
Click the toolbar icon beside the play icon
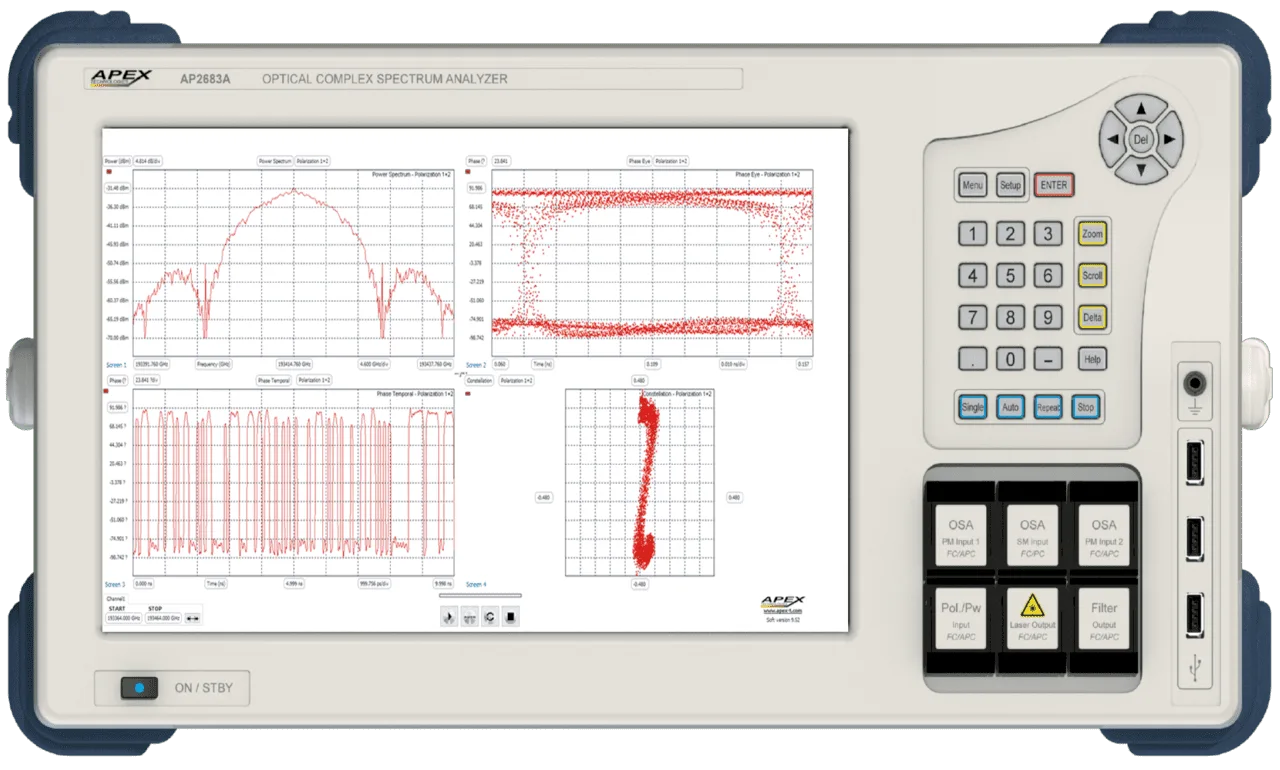point(469,617)
